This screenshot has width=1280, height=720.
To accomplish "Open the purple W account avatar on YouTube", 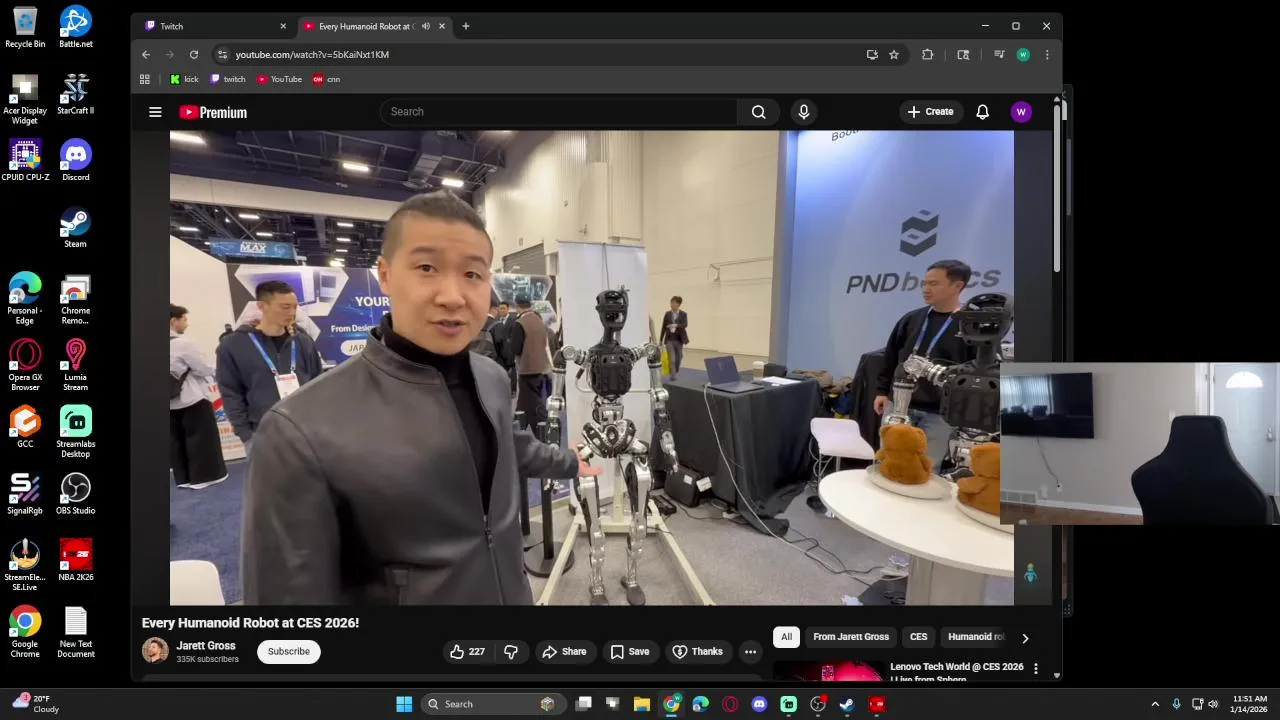I will [x=1021, y=112].
